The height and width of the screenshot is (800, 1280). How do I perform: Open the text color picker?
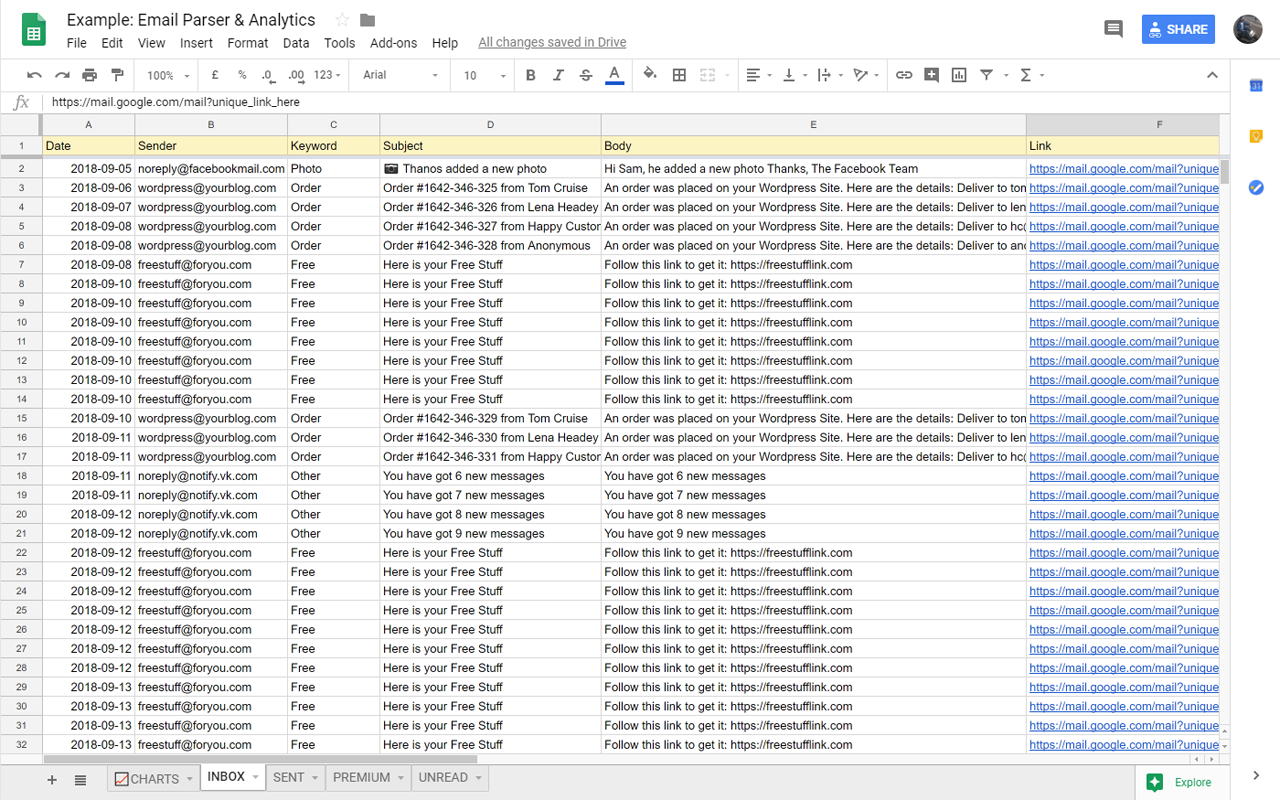613,75
